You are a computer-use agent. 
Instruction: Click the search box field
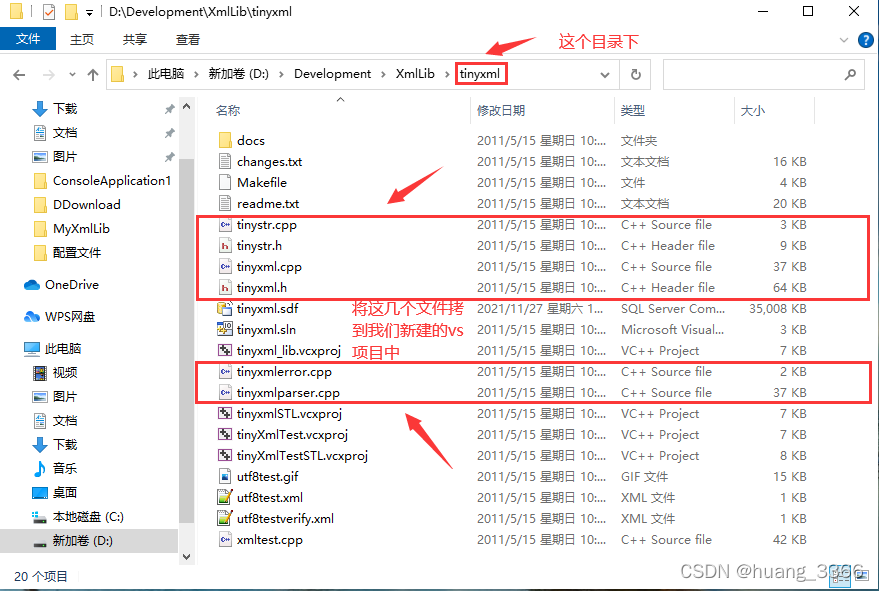pyautogui.click(x=764, y=74)
